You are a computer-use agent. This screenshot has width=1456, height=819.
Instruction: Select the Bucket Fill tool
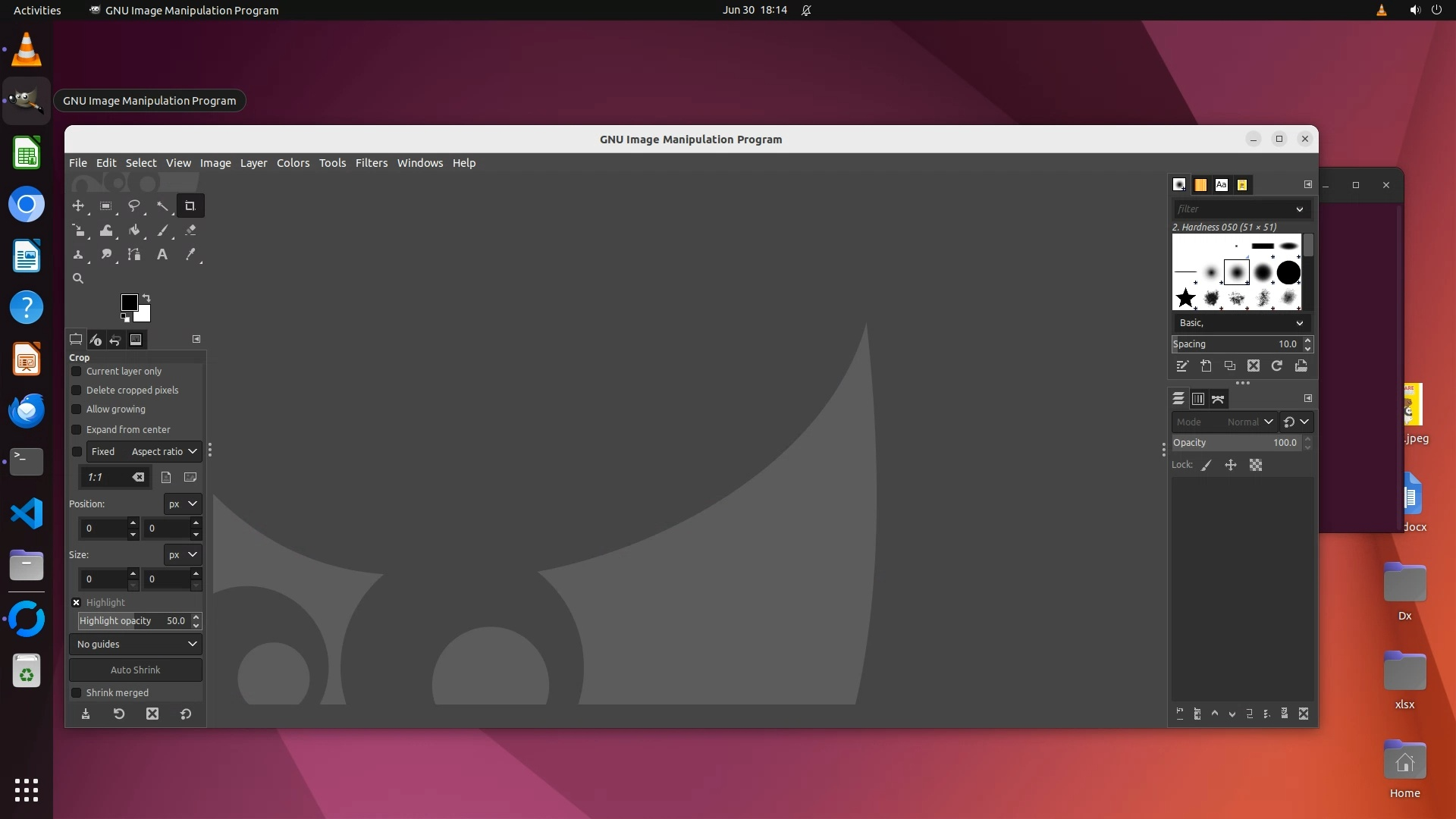[134, 231]
